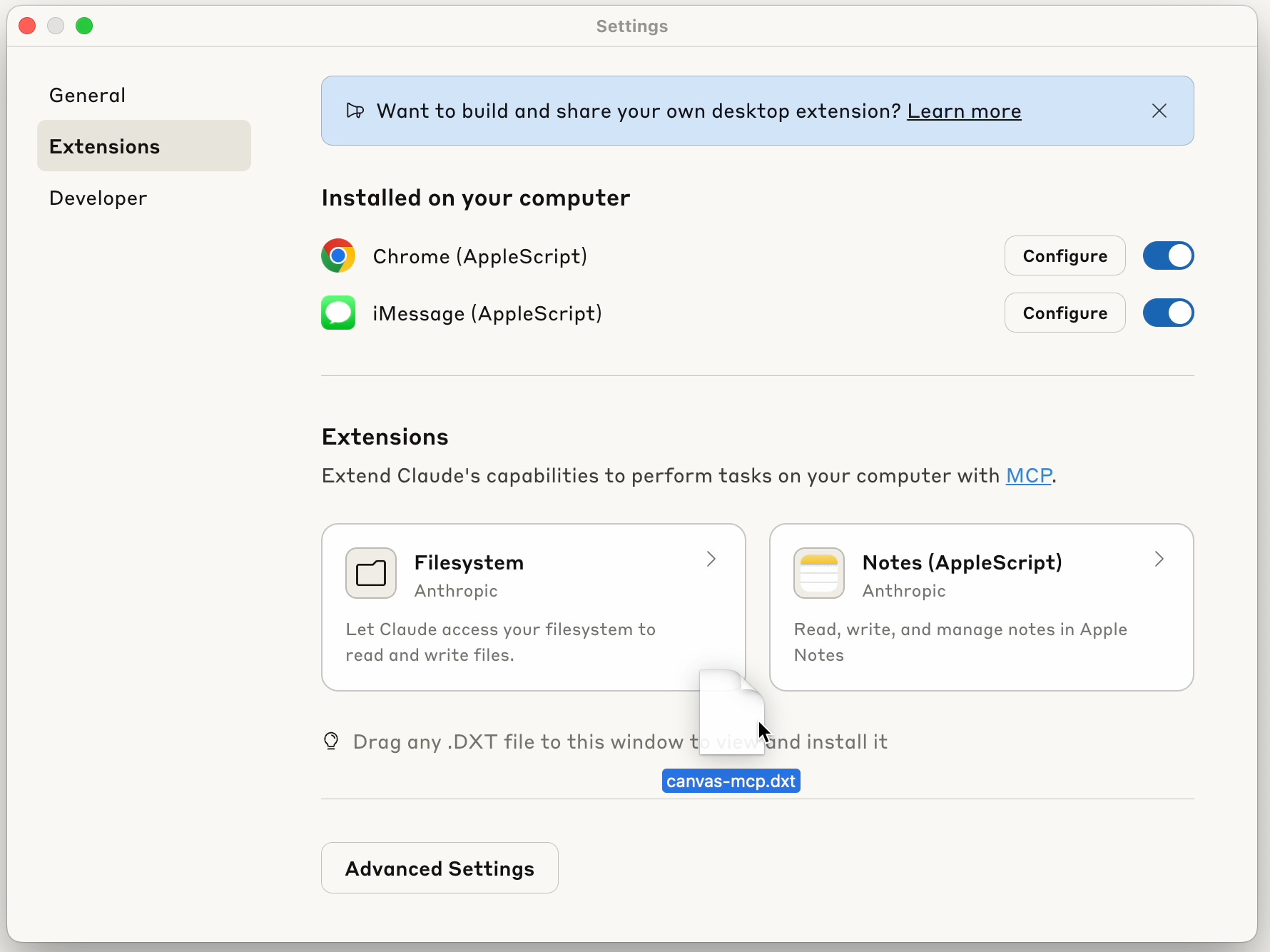Click the Installed on your computer heading
Viewport: 1270px width, 952px height.
(476, 198)
